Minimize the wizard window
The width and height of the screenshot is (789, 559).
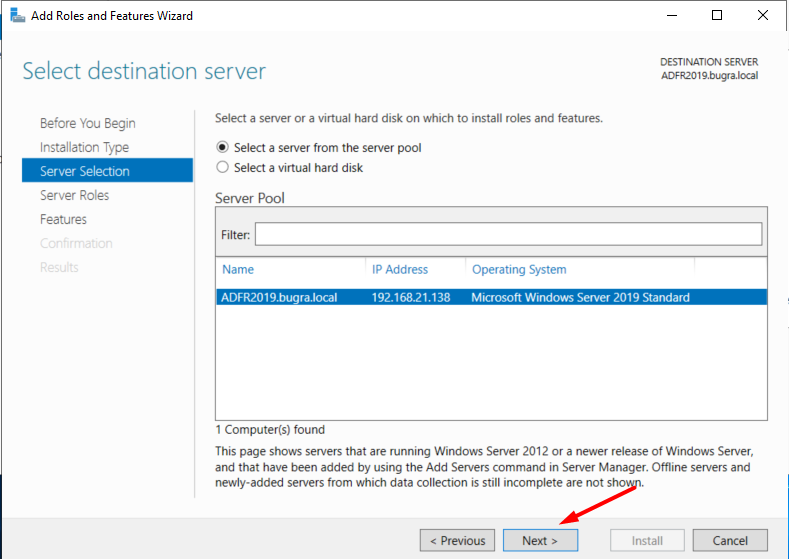pos(672,16)
